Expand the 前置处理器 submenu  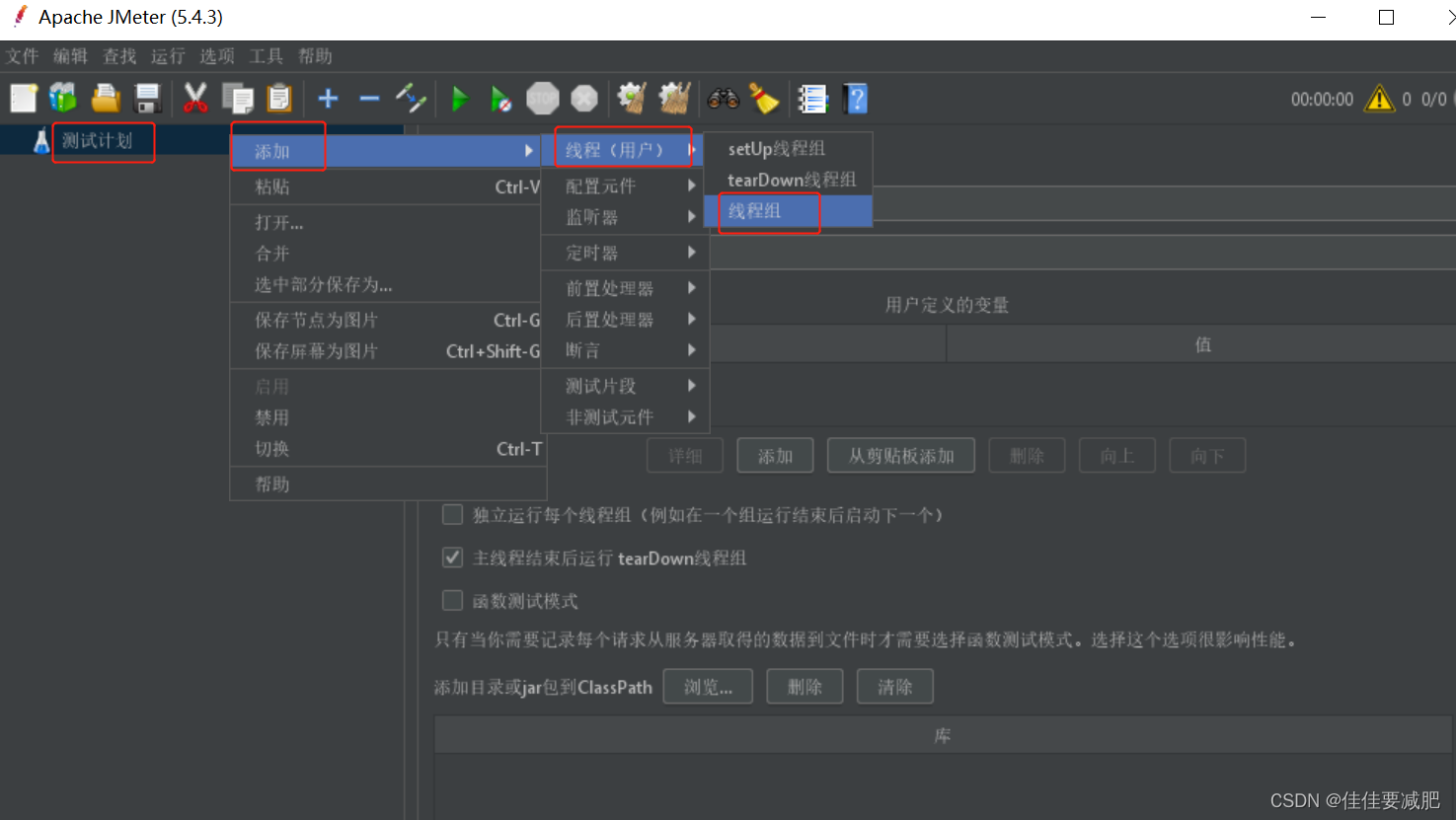pyautogui.click(x=623, y=288)
